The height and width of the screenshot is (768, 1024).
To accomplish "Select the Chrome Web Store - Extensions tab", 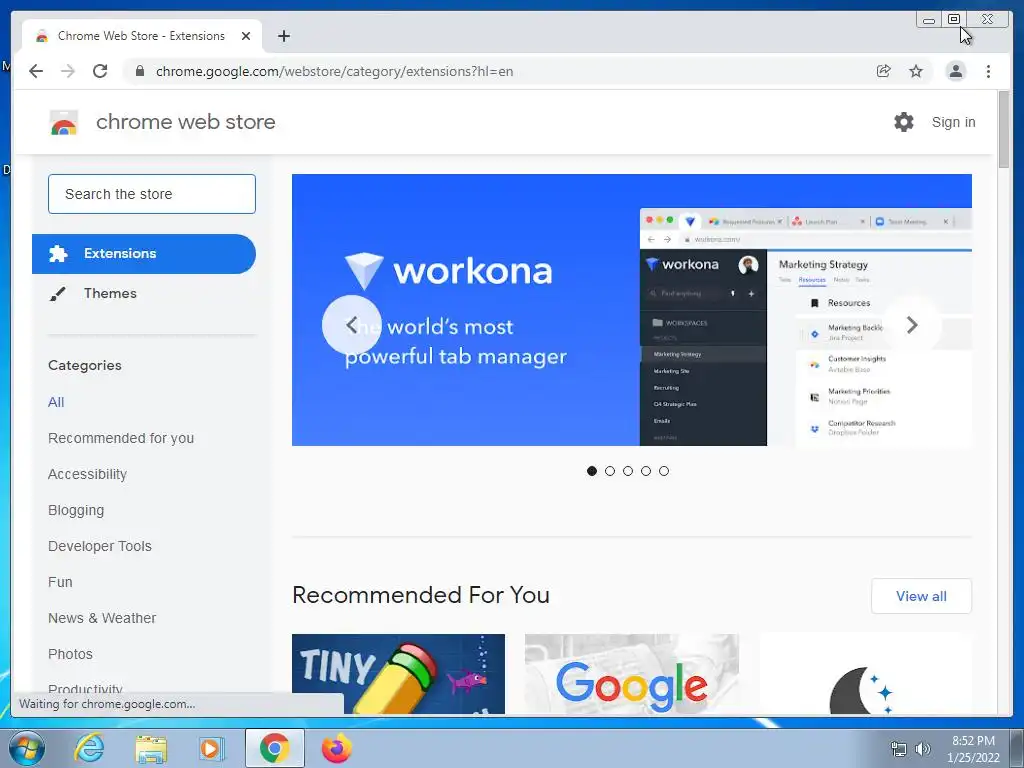I will (x=142, y=36).
